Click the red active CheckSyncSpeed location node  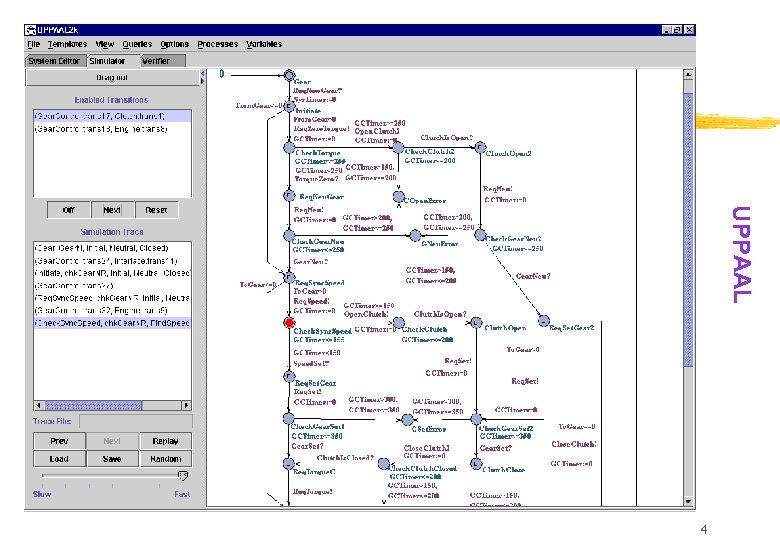click(x=289, y=323)
